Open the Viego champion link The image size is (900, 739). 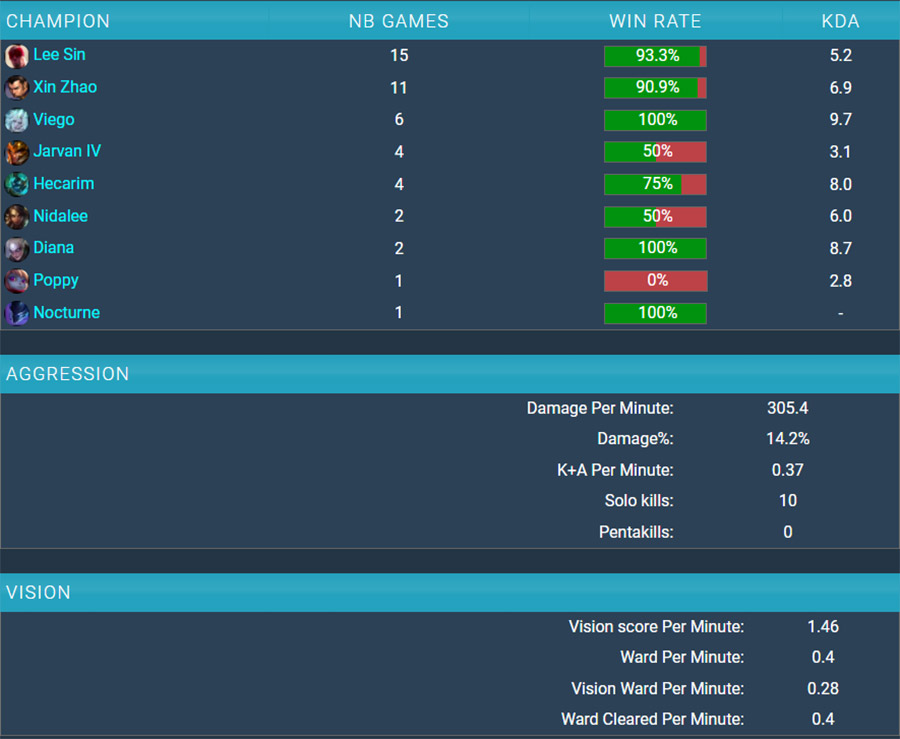pyautogui.click(x=54, y=119)
